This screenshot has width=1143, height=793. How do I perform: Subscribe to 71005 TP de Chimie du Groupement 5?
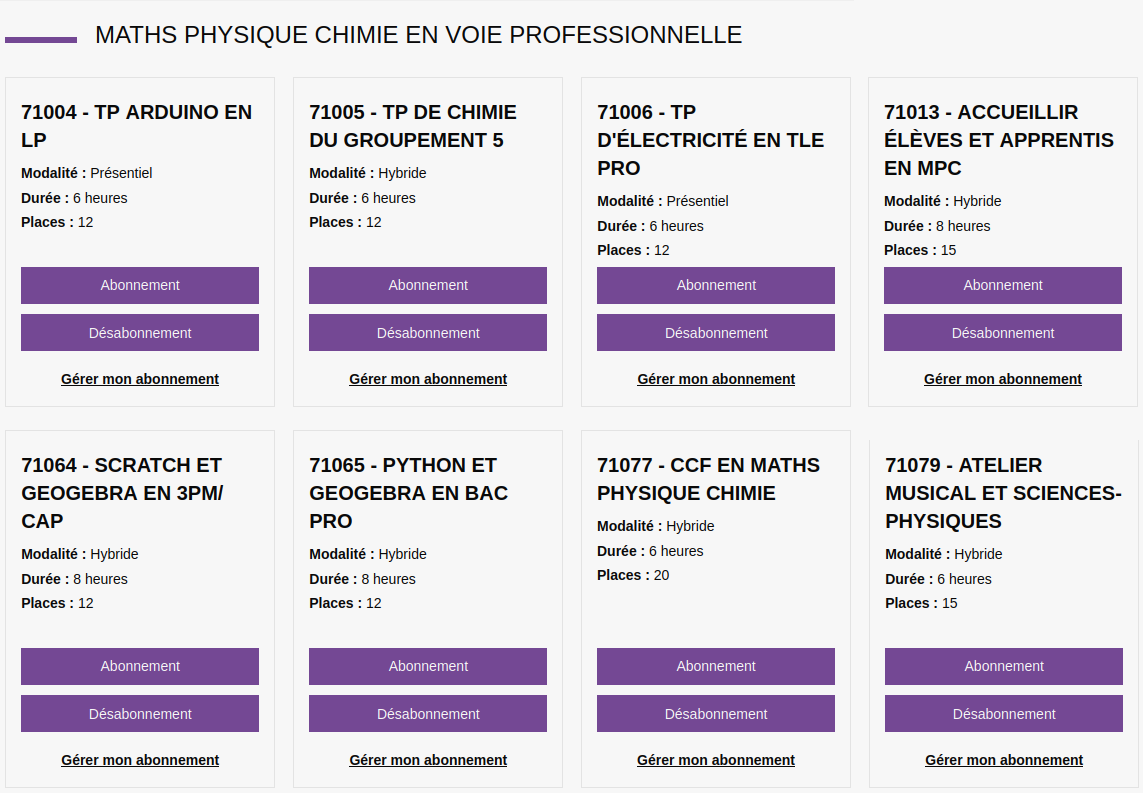[x=428, y=285]
